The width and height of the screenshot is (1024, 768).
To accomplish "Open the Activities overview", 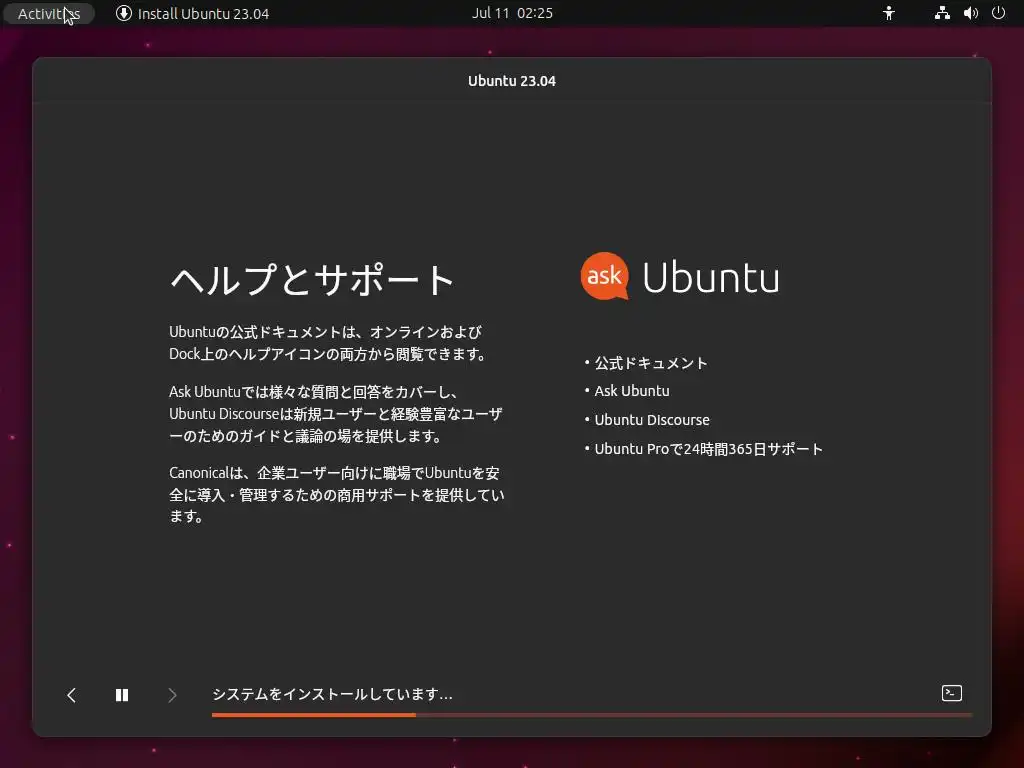I will click(49, 14).
